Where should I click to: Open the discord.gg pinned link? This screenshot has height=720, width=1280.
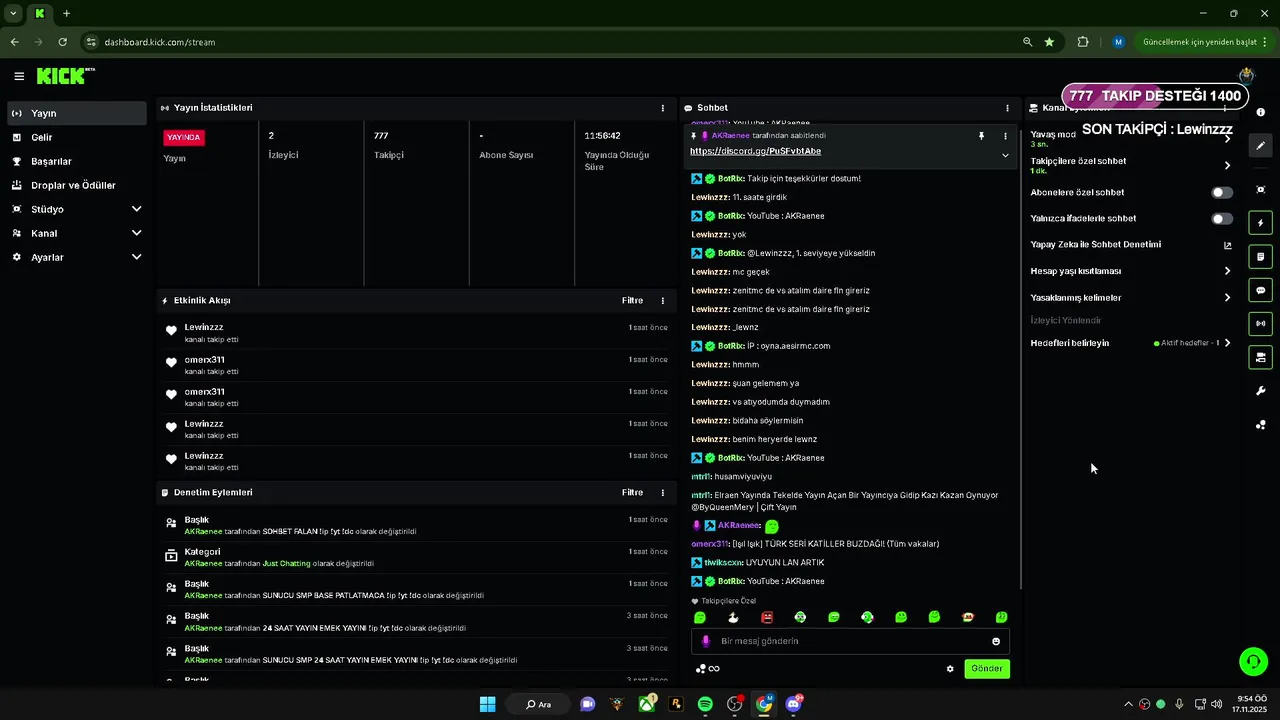pos(755,151)
